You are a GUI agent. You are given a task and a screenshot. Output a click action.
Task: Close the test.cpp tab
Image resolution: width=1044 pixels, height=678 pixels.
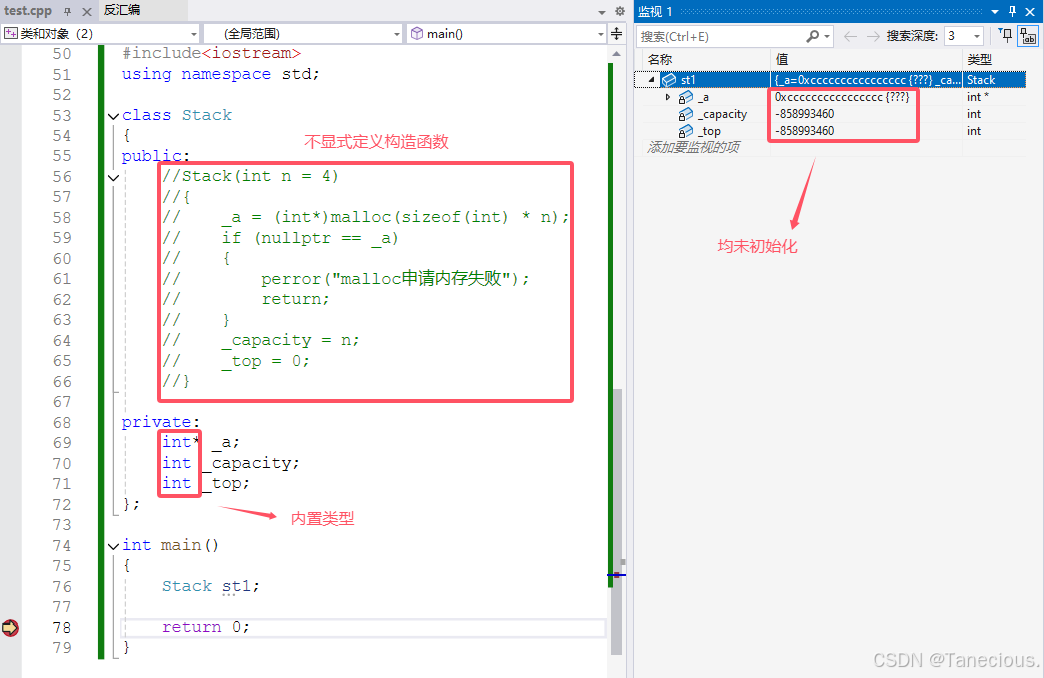tap(87, 11)
